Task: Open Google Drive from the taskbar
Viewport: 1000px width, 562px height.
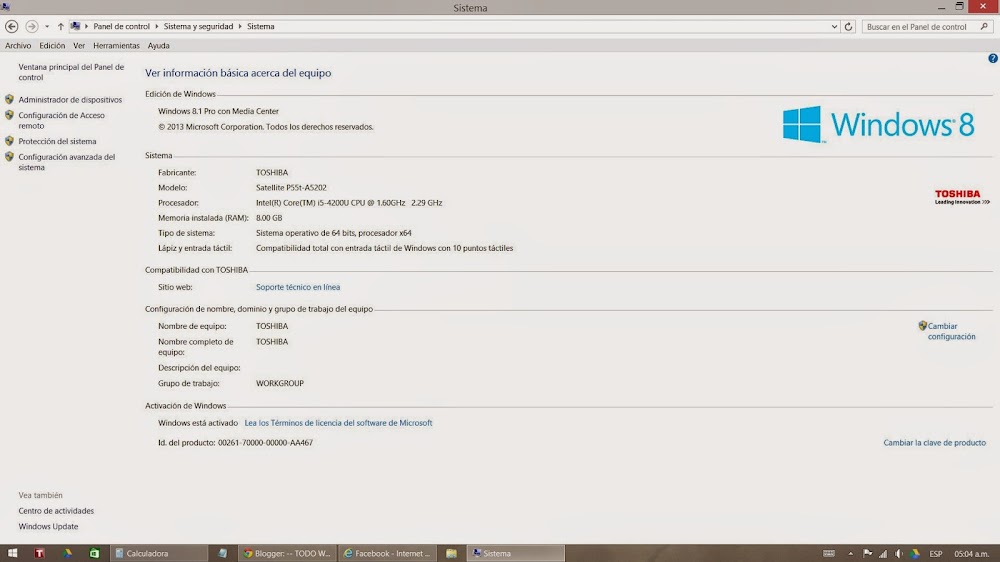Action: click(x=67, y=553)
